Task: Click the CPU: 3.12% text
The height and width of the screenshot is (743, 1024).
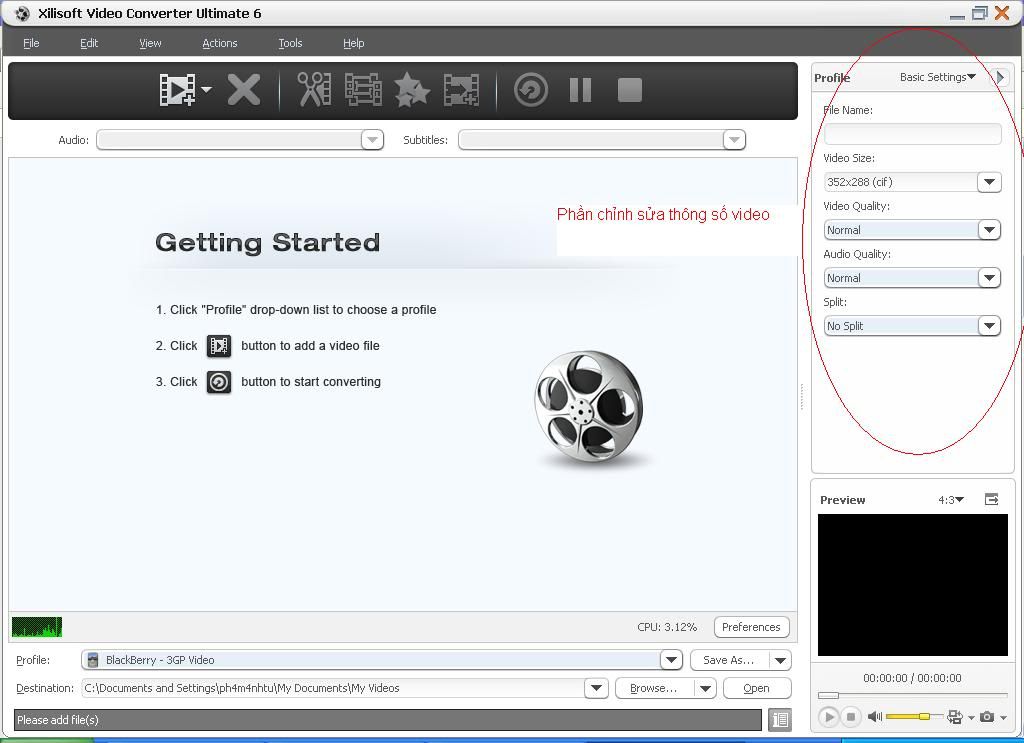Action: tap(667, 627)
